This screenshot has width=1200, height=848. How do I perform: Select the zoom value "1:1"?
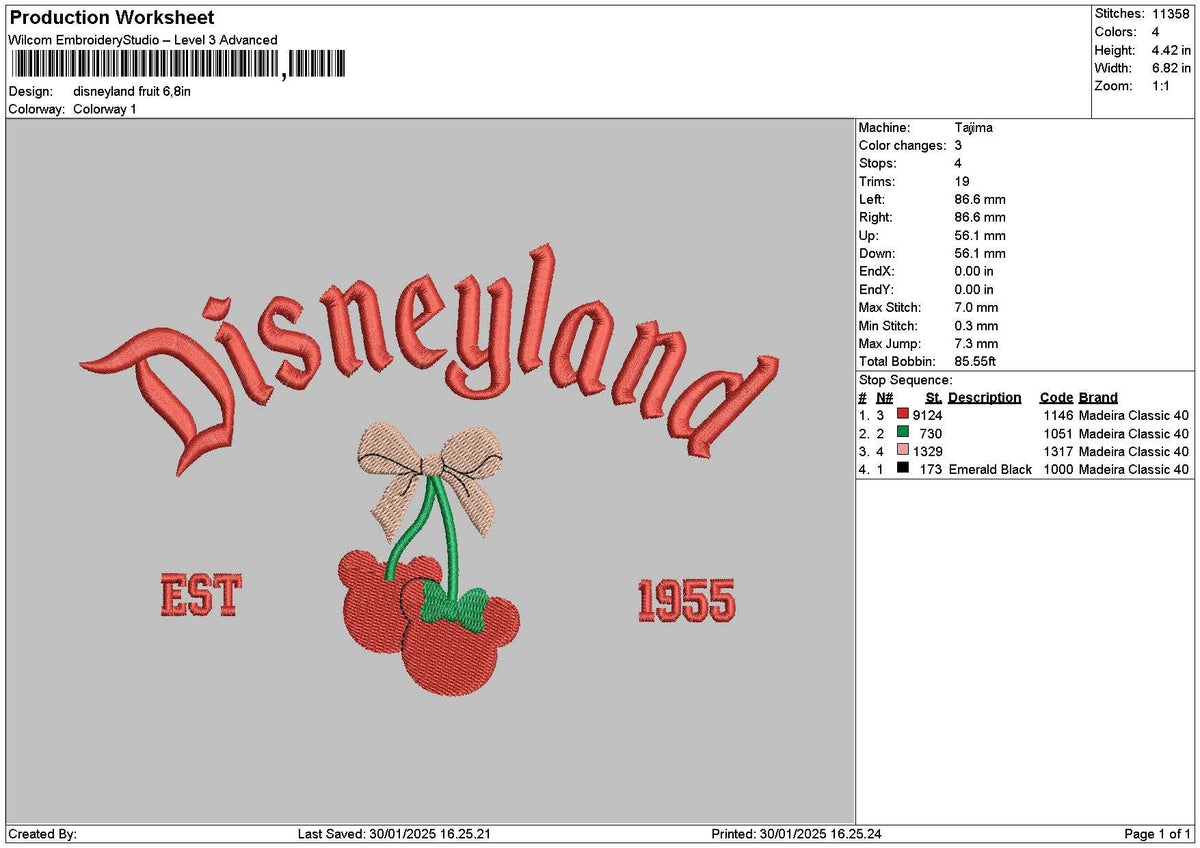1163,86
